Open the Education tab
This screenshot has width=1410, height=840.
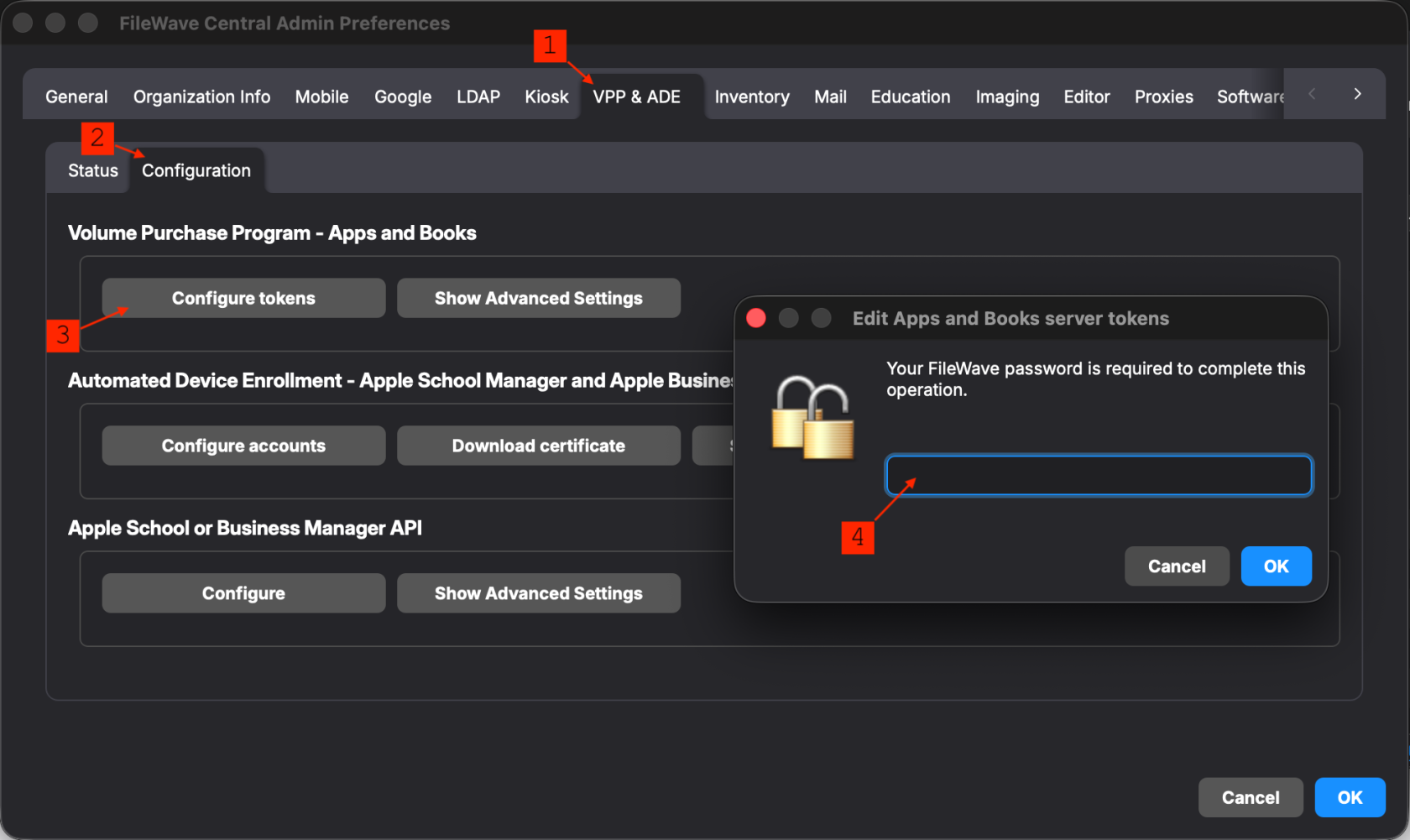(911, 97)
